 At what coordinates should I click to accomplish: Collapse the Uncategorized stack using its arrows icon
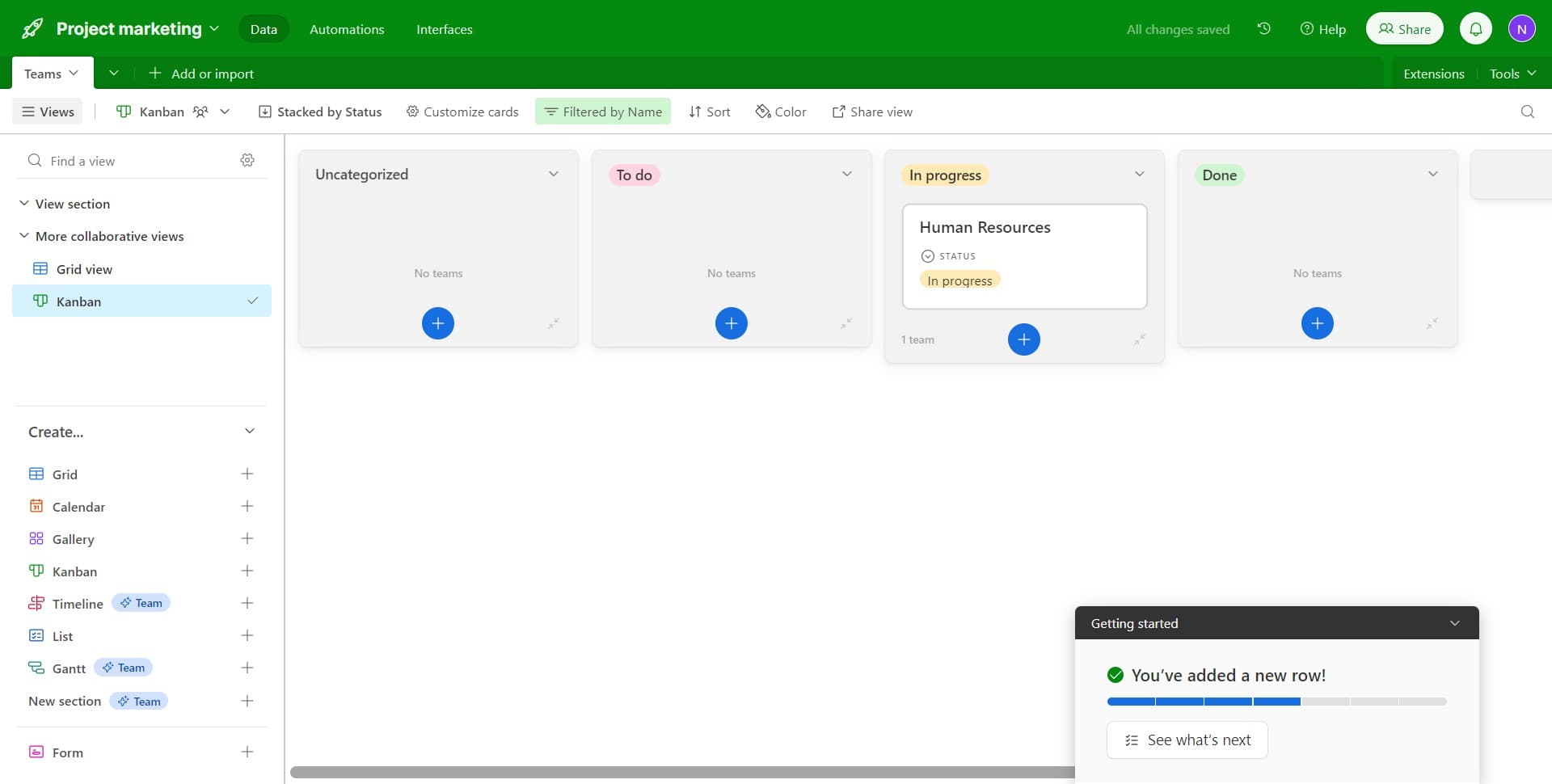(554, 323)
